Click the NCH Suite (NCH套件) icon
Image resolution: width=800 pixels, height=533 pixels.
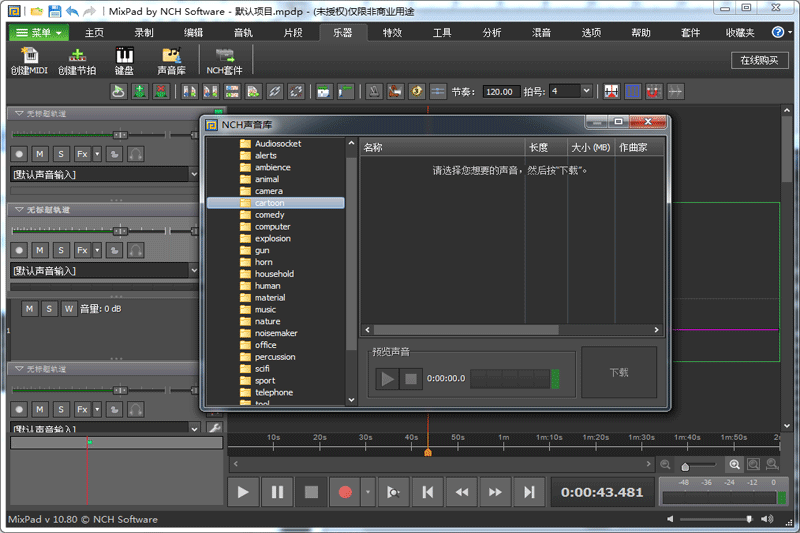pos(224,61)
